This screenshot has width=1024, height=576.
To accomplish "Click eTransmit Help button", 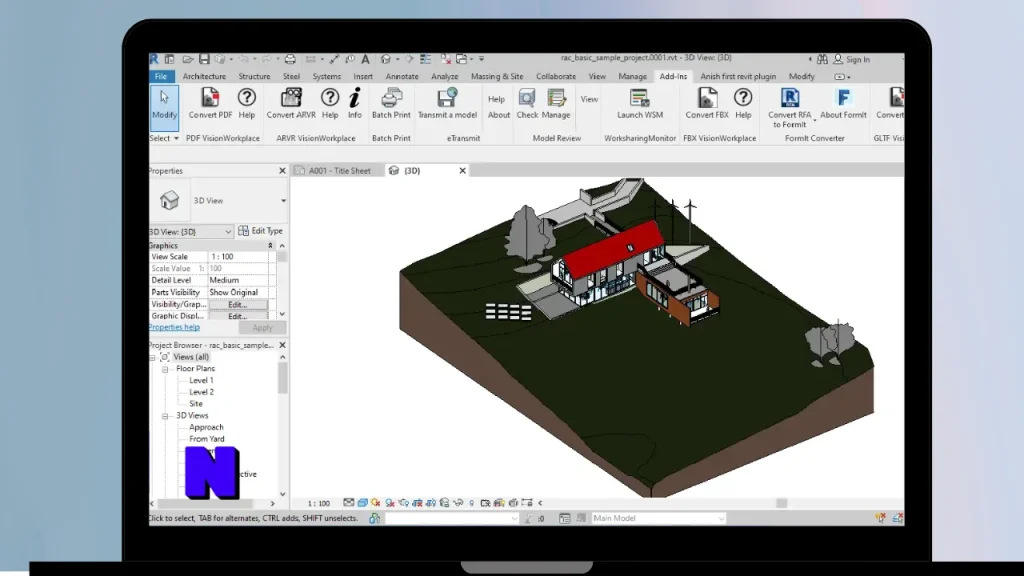I will [x=496, y=99].
